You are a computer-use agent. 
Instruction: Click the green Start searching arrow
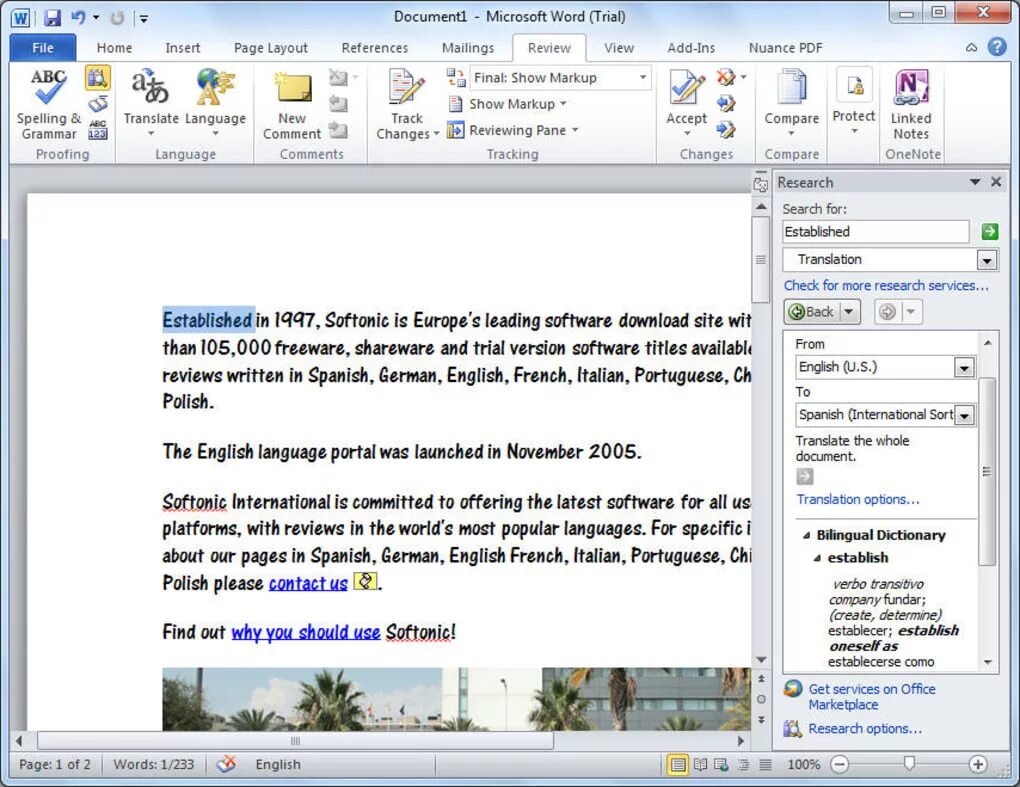989,232
